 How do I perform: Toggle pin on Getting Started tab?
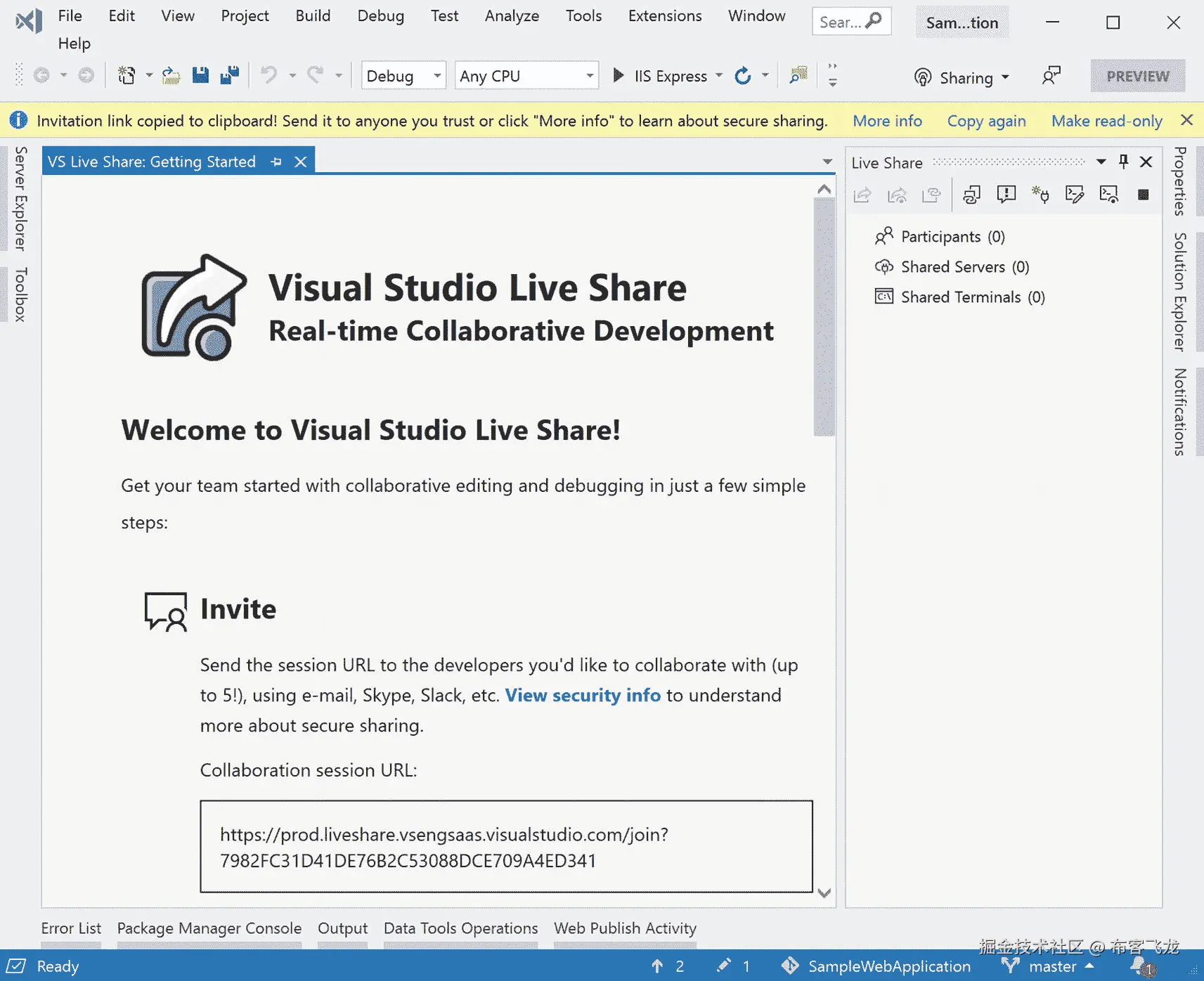pyautogui.click(x=276, y=162)
